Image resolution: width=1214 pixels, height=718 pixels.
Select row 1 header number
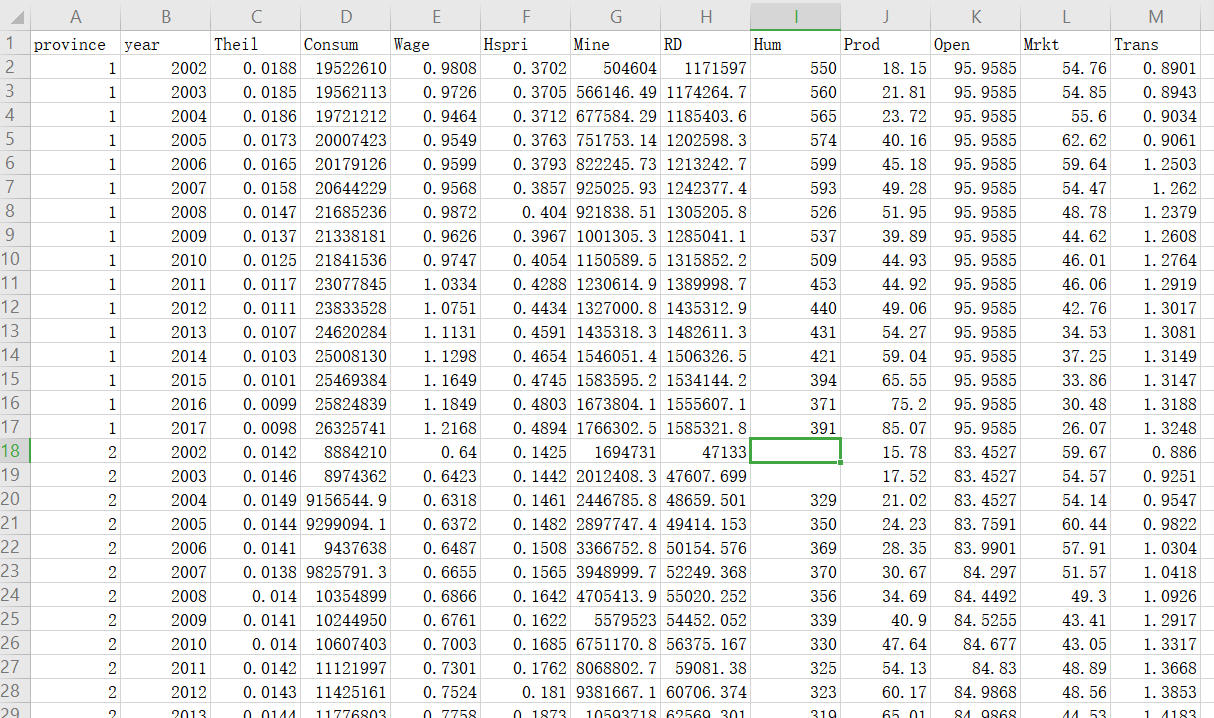15,44
